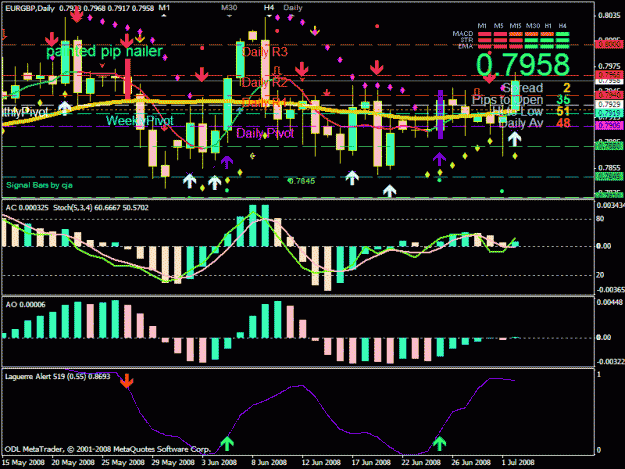Click the red down arrow left of the word painted
This screenshot has width=625, height=469.
[x=51, y=39]
